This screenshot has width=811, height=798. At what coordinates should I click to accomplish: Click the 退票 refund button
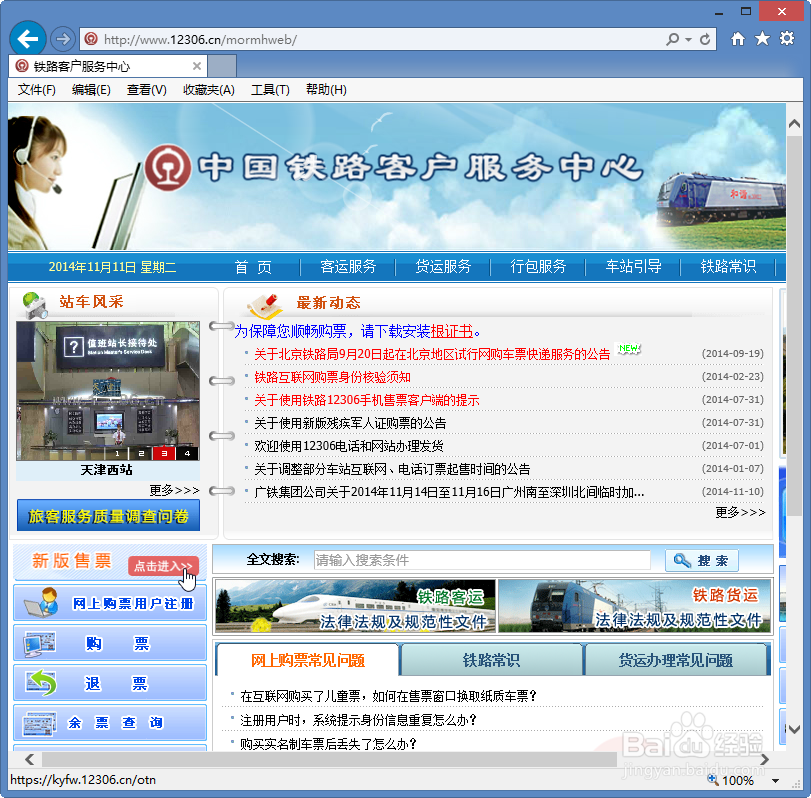[110, 683]
